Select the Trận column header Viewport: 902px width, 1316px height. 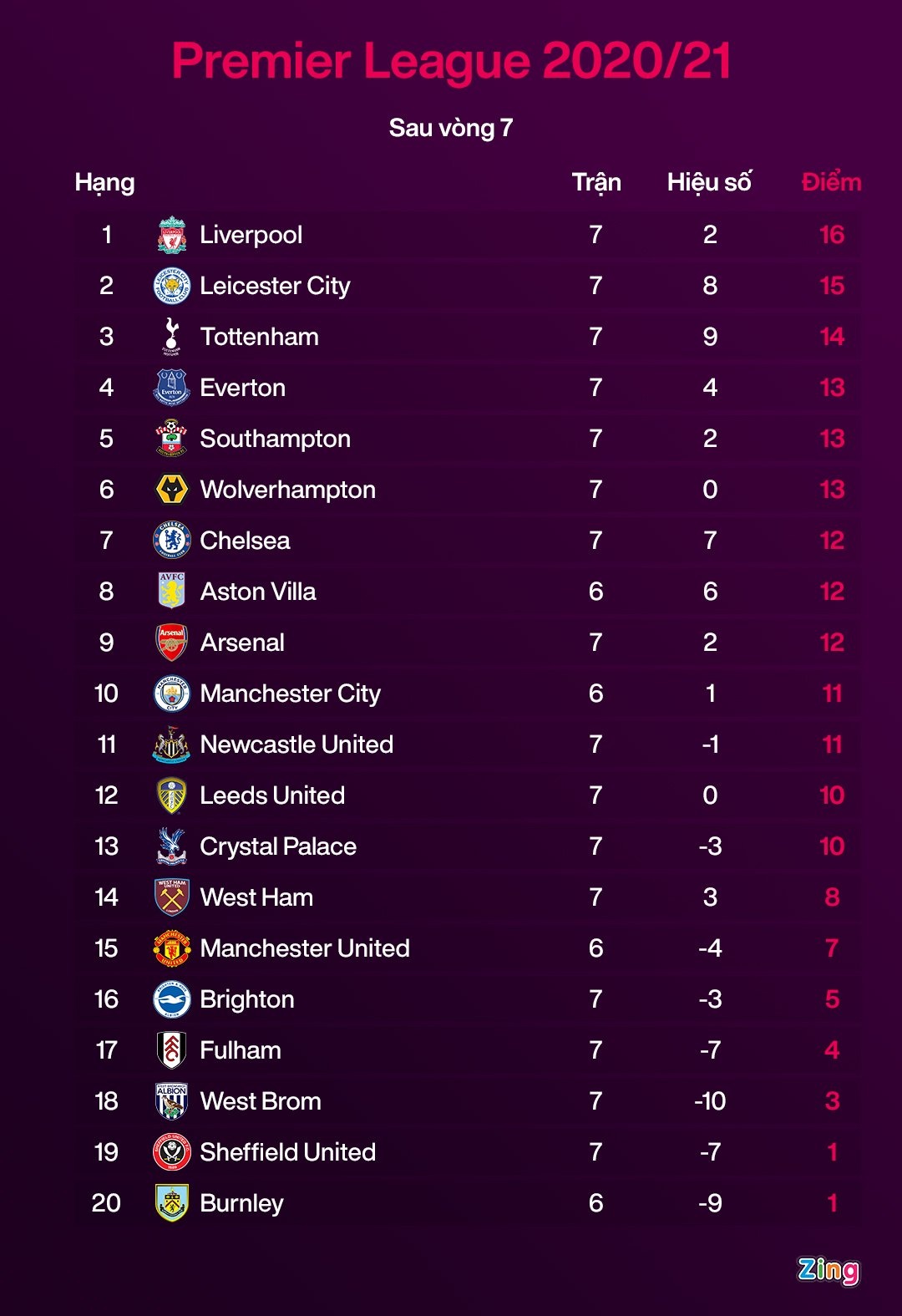click(x=596, y=182)
